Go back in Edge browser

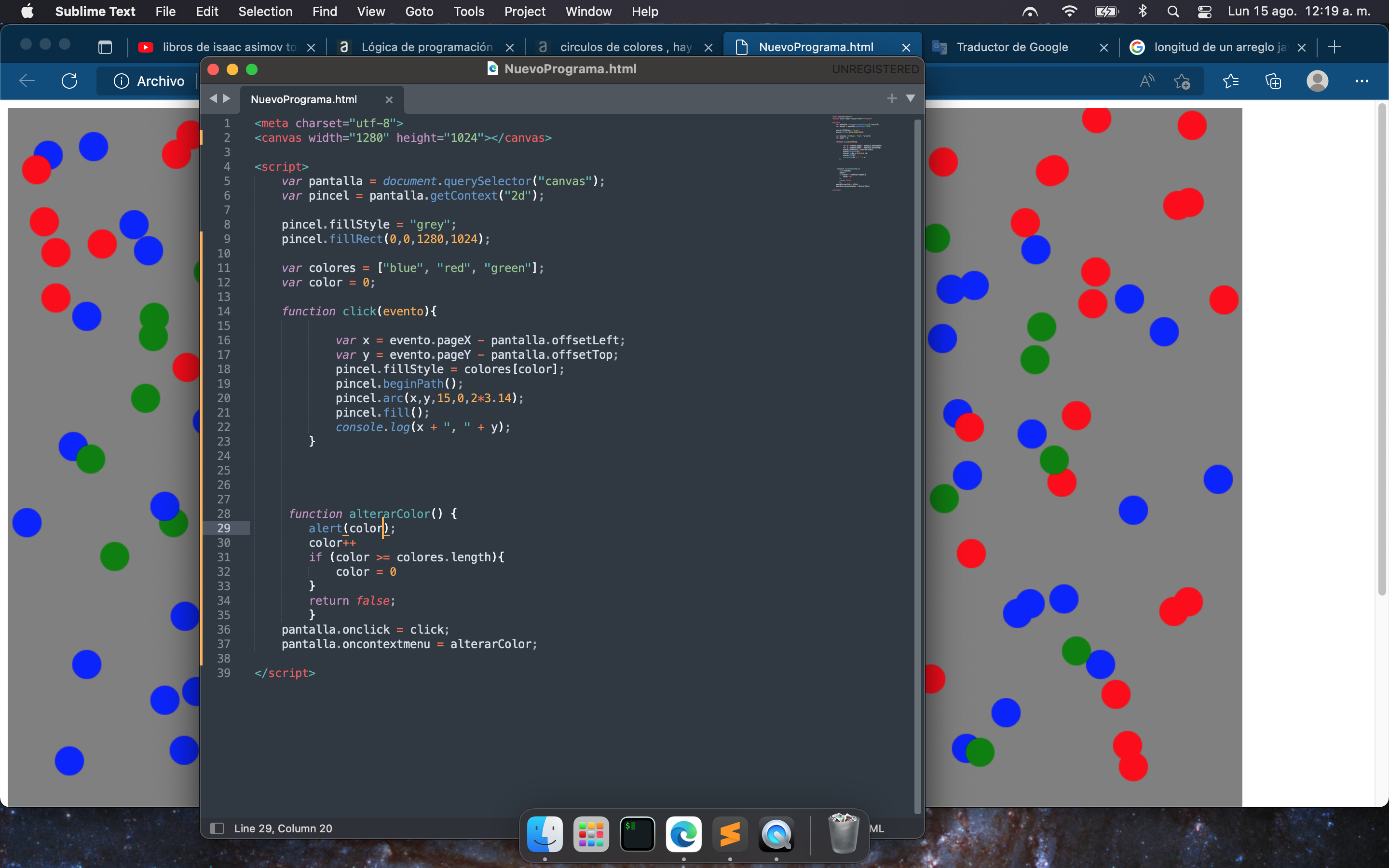(x=27, y=81)
